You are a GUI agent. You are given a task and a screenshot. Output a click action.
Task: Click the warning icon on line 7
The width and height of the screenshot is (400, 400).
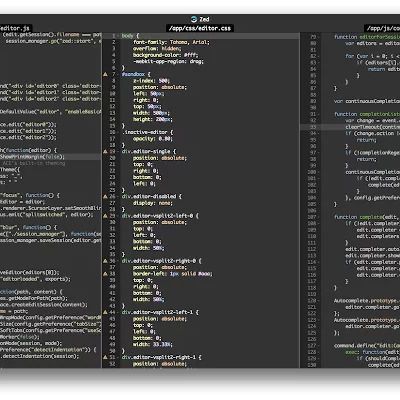[x=105, y=74]
